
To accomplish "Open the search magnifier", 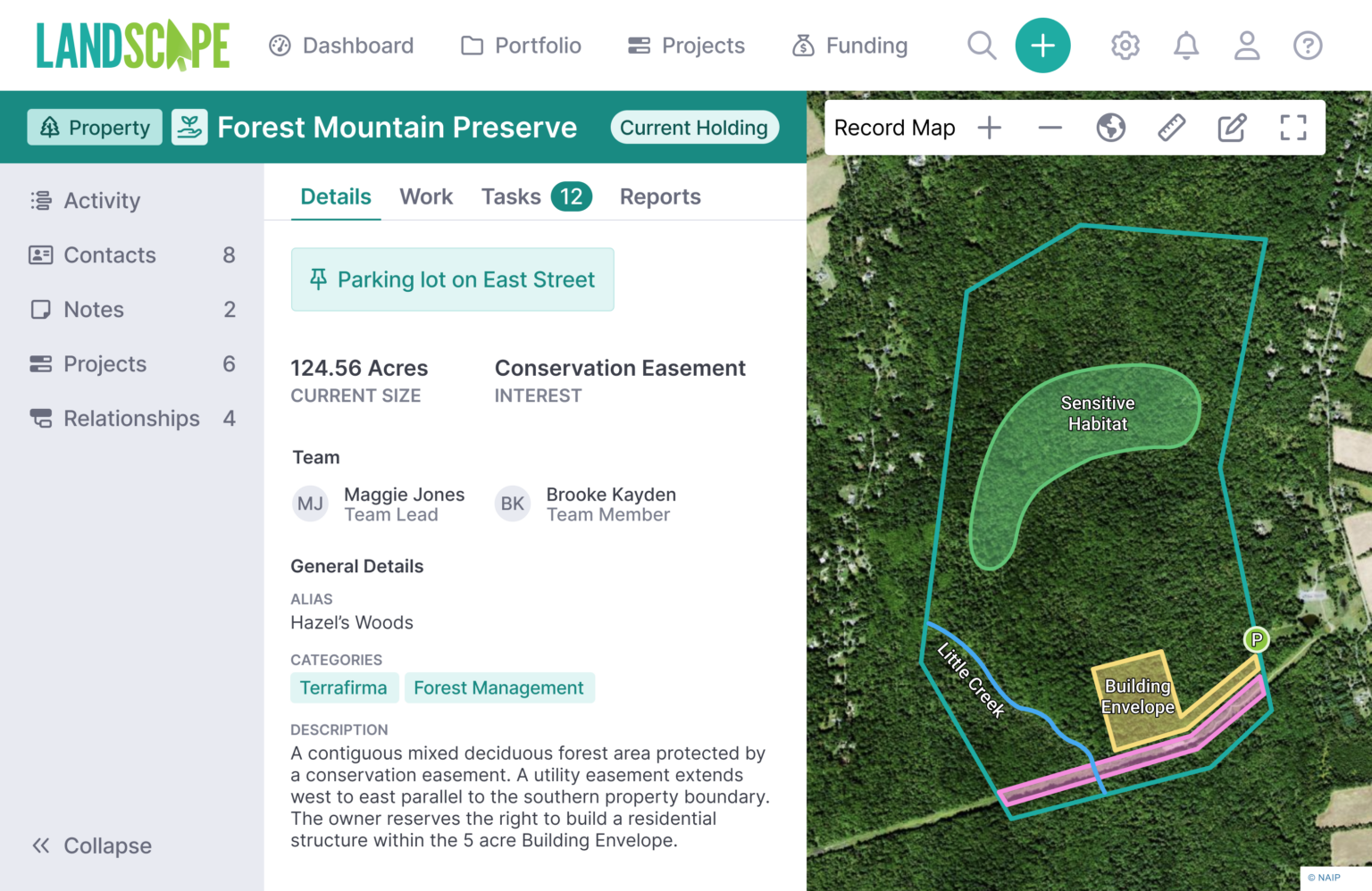I will click(x=981, y=46).
